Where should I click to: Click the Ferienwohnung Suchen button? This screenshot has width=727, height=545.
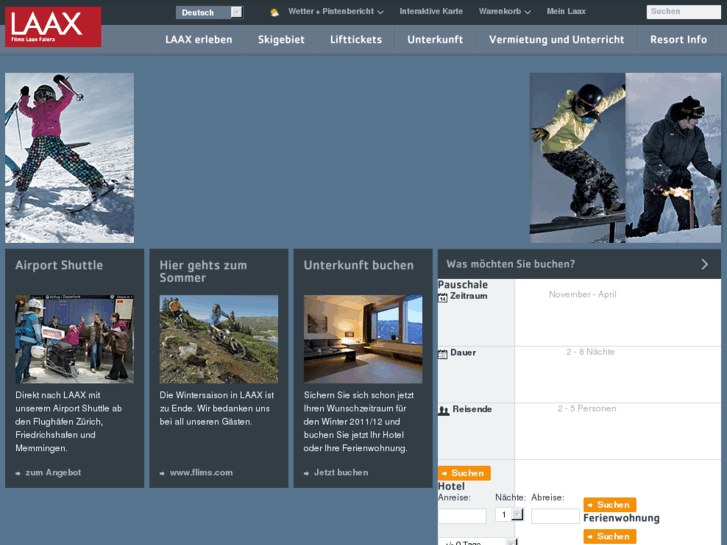(x=609, y=536)
